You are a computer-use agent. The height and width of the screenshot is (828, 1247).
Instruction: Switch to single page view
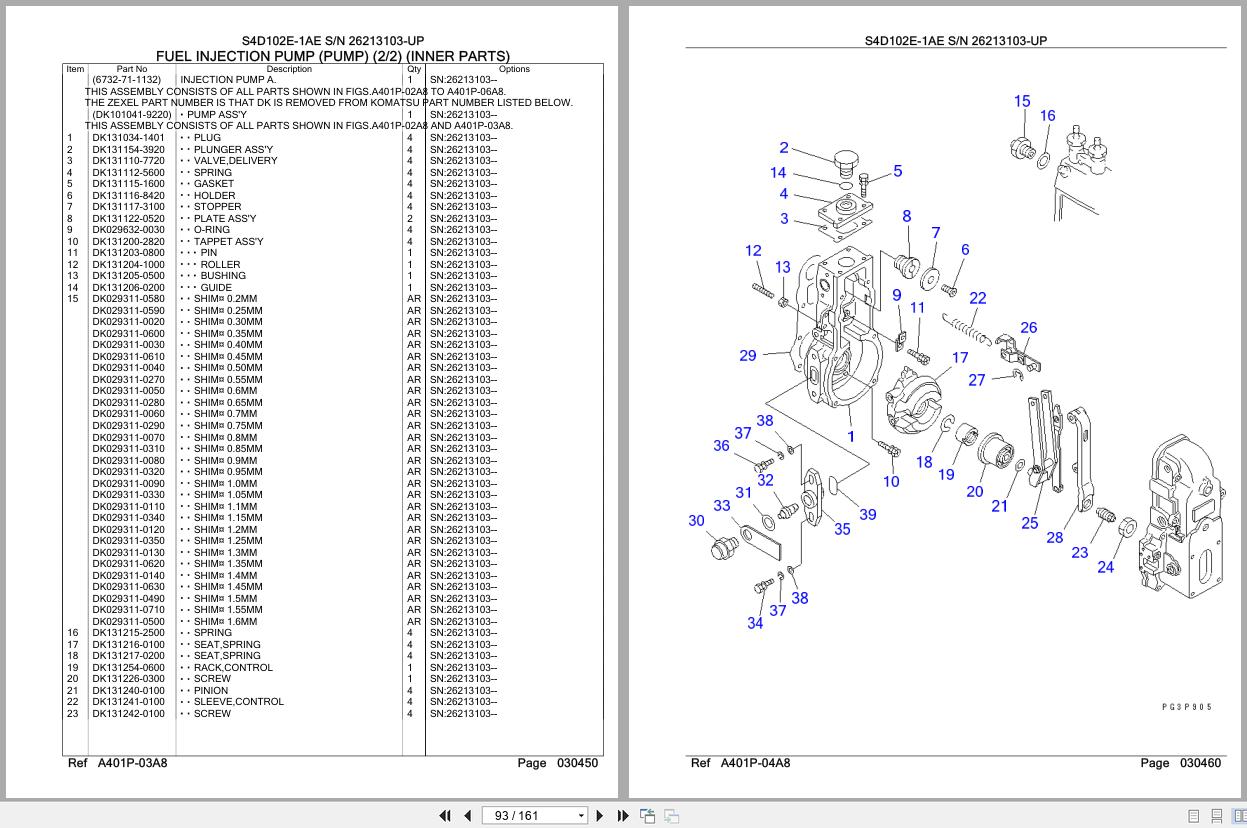(x=1193, y=816)
